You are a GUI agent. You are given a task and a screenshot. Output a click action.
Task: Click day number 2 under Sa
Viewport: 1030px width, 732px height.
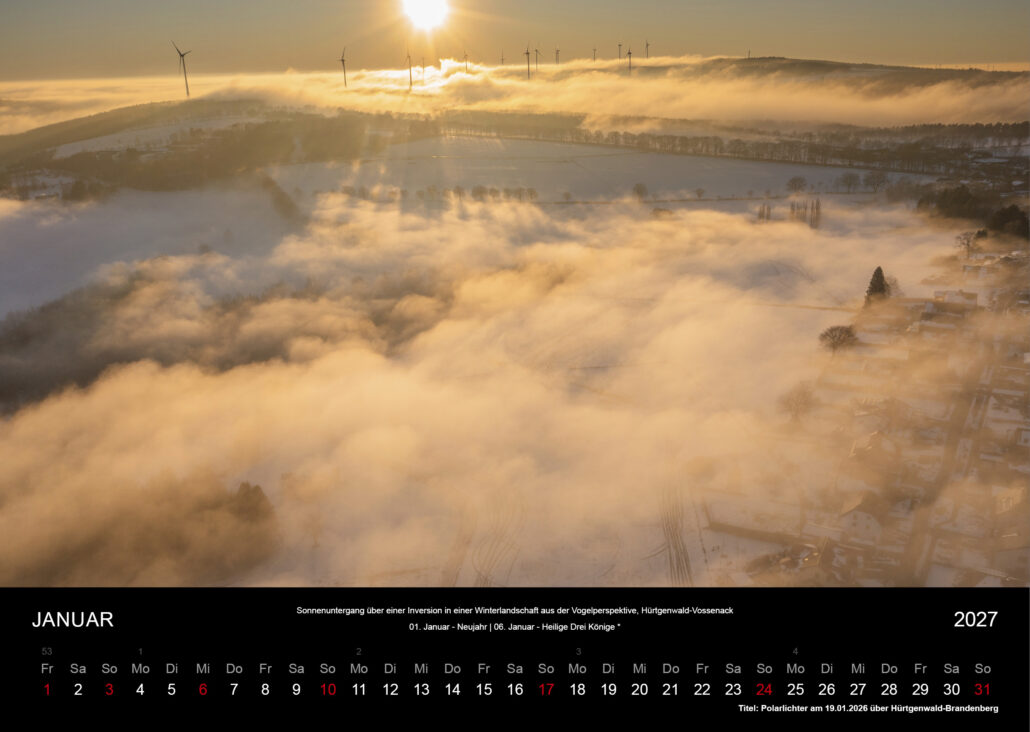point(78,689)
